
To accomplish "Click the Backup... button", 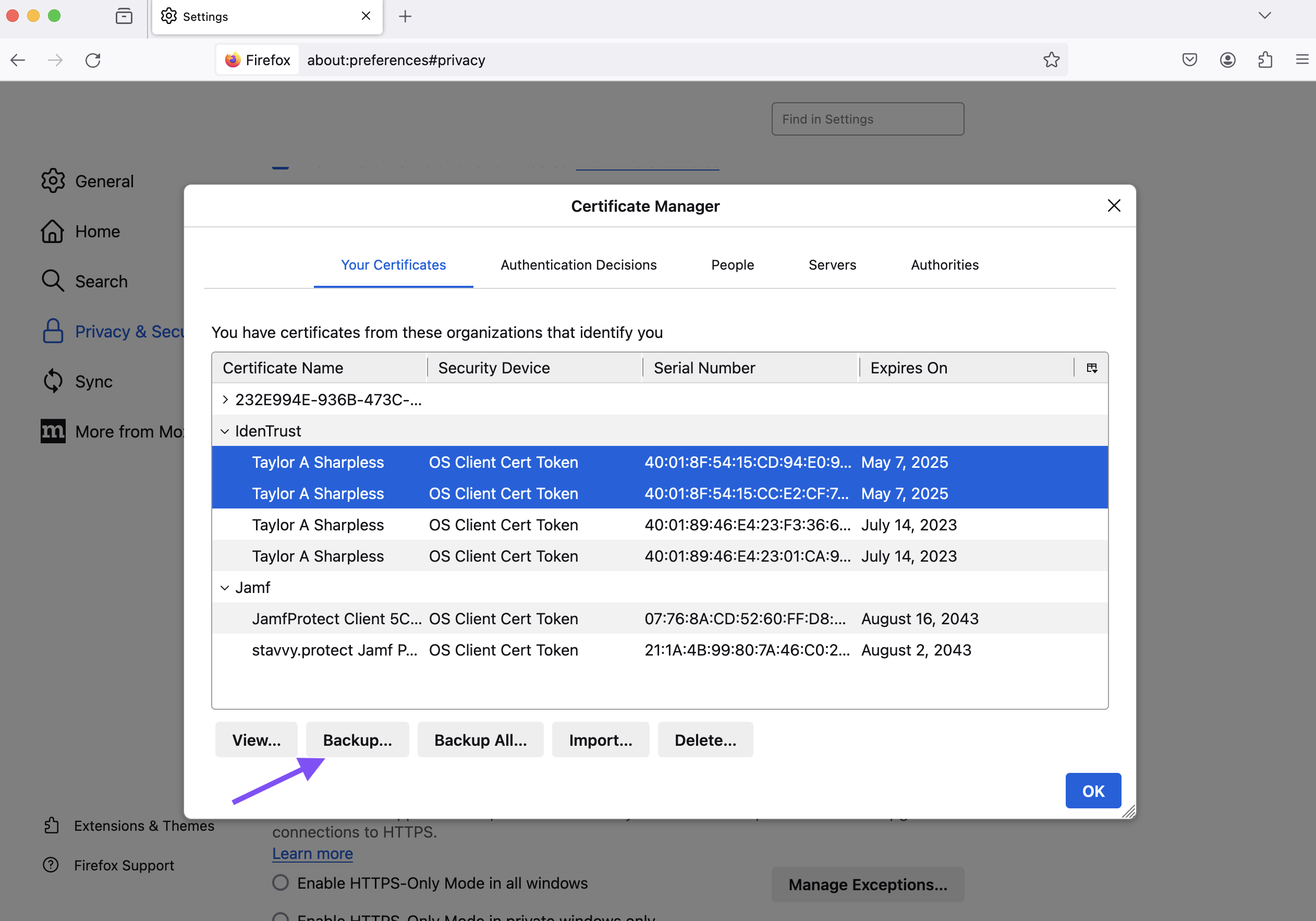I will click(x=358, y=740).
